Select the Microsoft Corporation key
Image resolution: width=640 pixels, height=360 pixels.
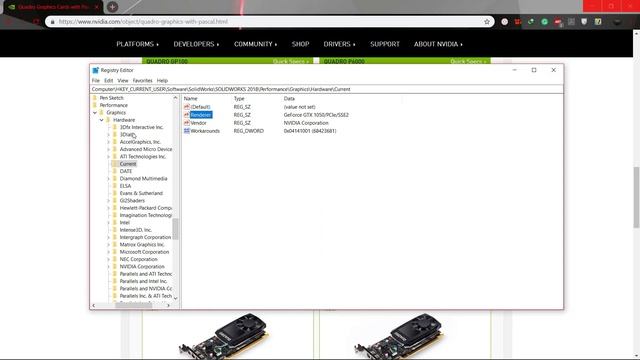coord(144,252)
